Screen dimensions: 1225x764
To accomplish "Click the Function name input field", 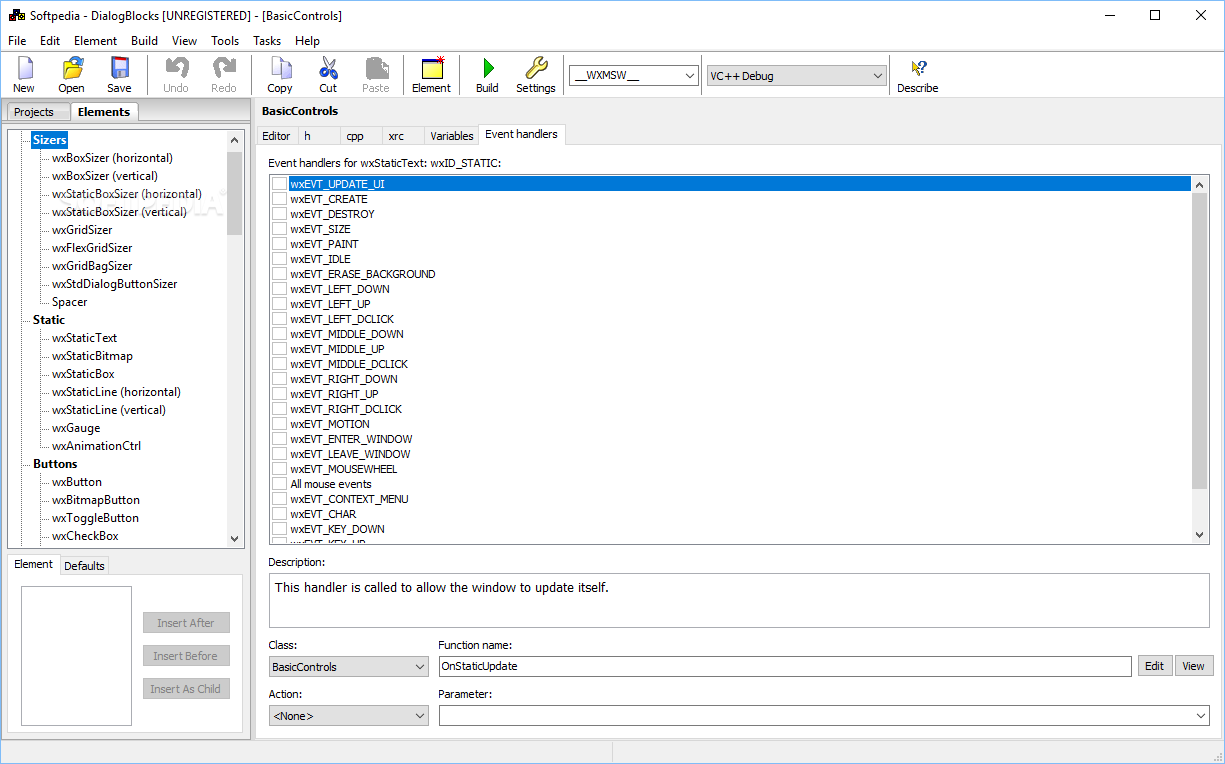I will 785,666.
